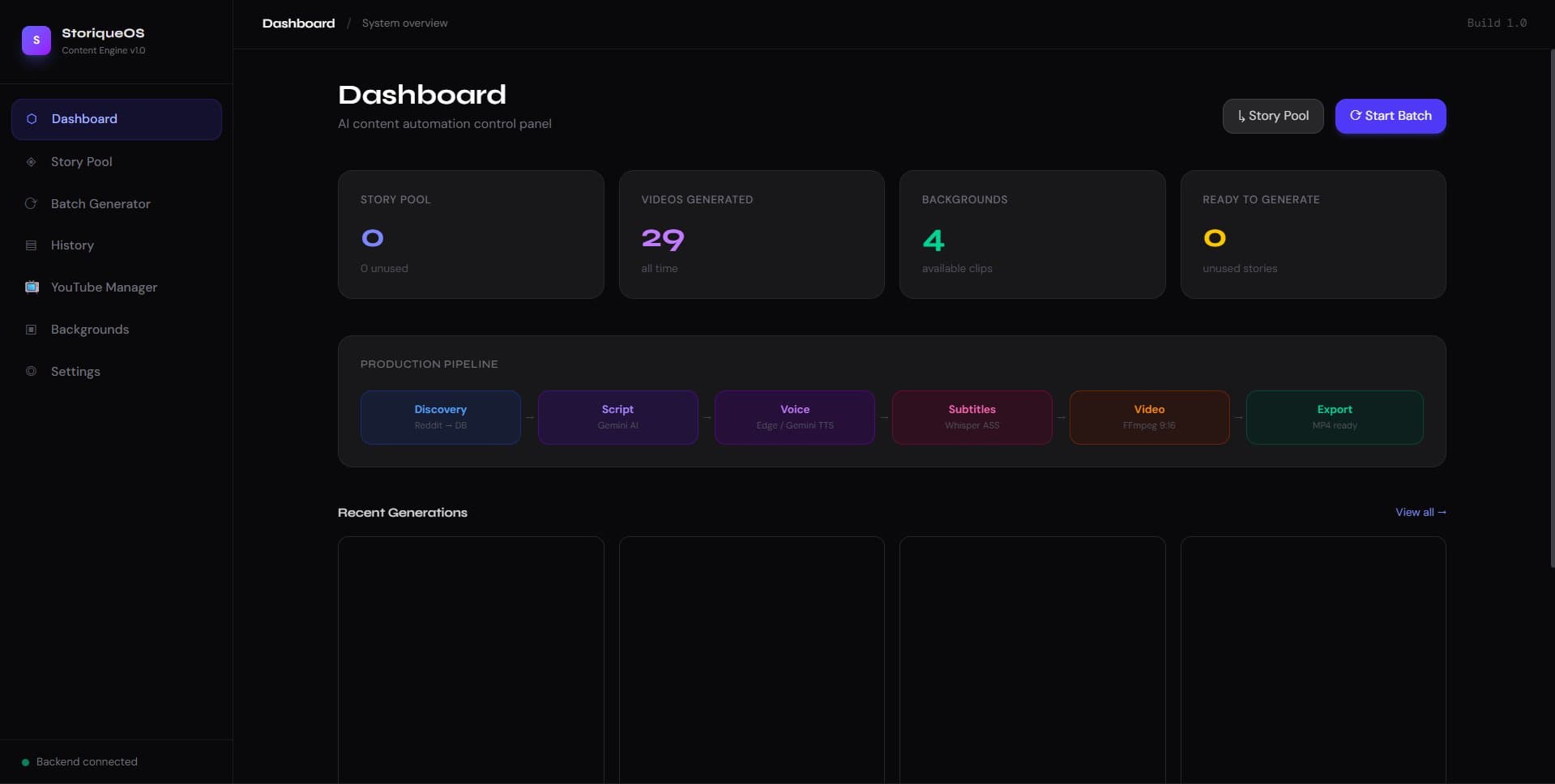Open Story Pool in the sidebar
Viewport: 1555px width, 784px height.
click(x=117, y=162)
